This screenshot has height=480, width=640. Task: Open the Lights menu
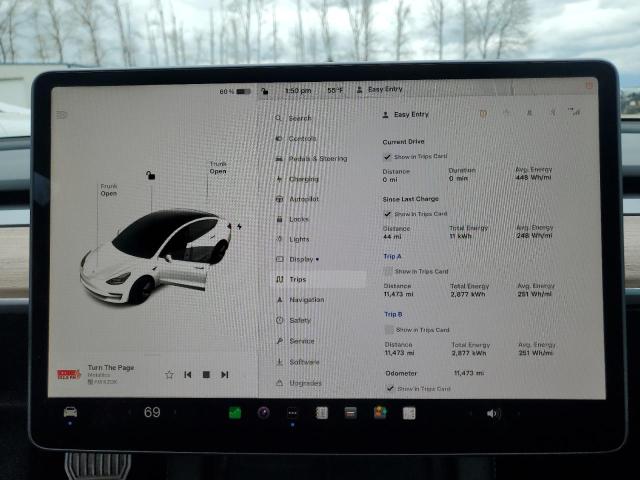click(x=293, y=239)
